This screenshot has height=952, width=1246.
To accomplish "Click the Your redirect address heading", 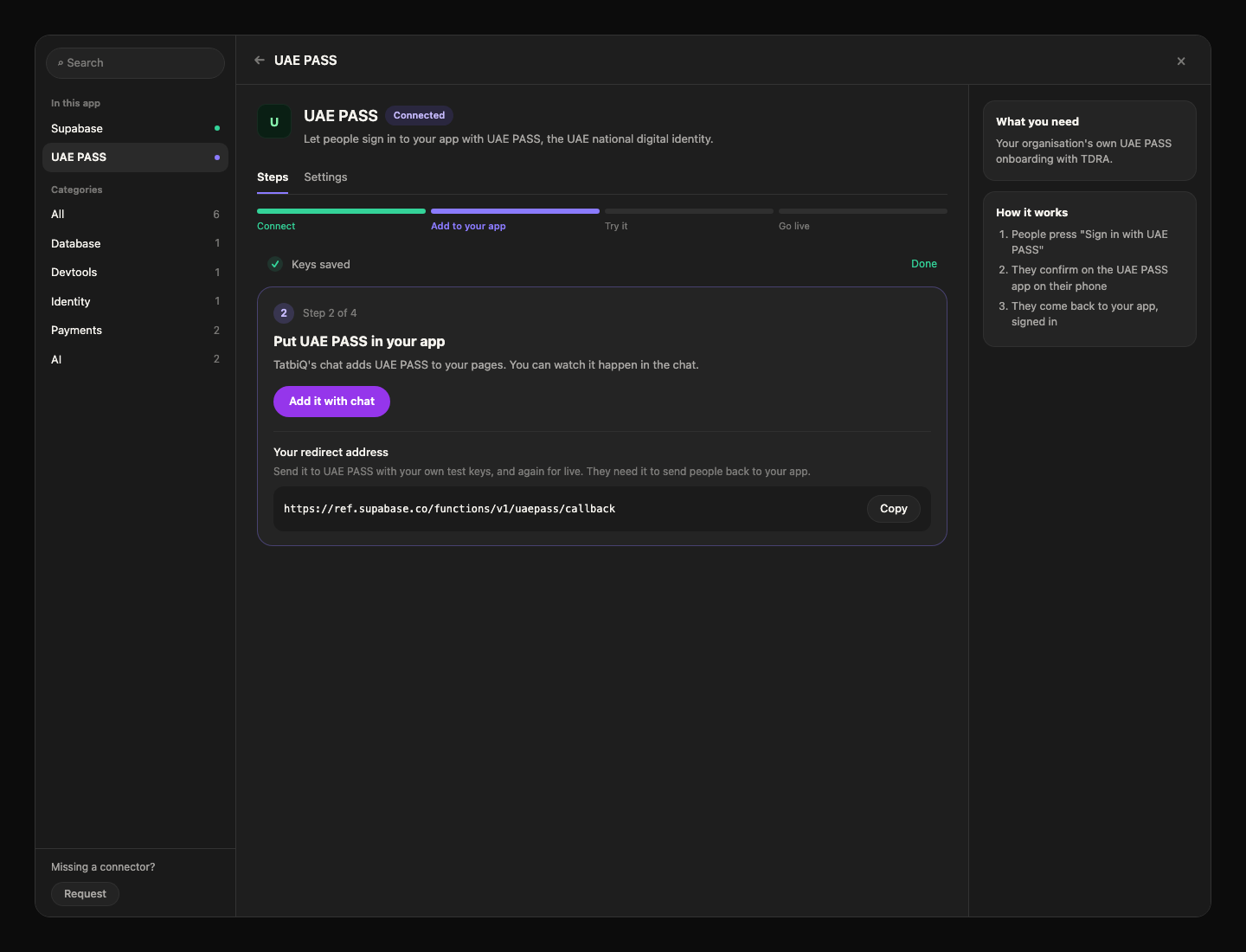I will (331, 453).
